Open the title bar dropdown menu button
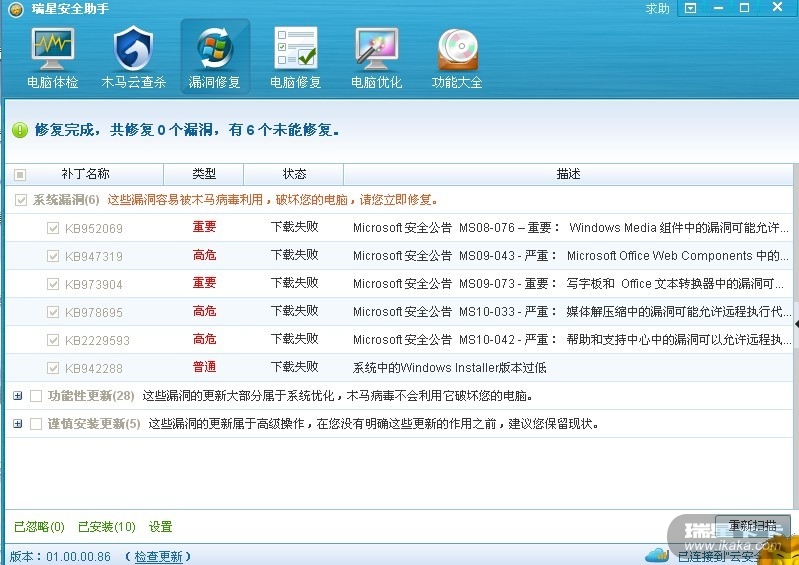This screenshot has height=565, width=799. (690, 8)
